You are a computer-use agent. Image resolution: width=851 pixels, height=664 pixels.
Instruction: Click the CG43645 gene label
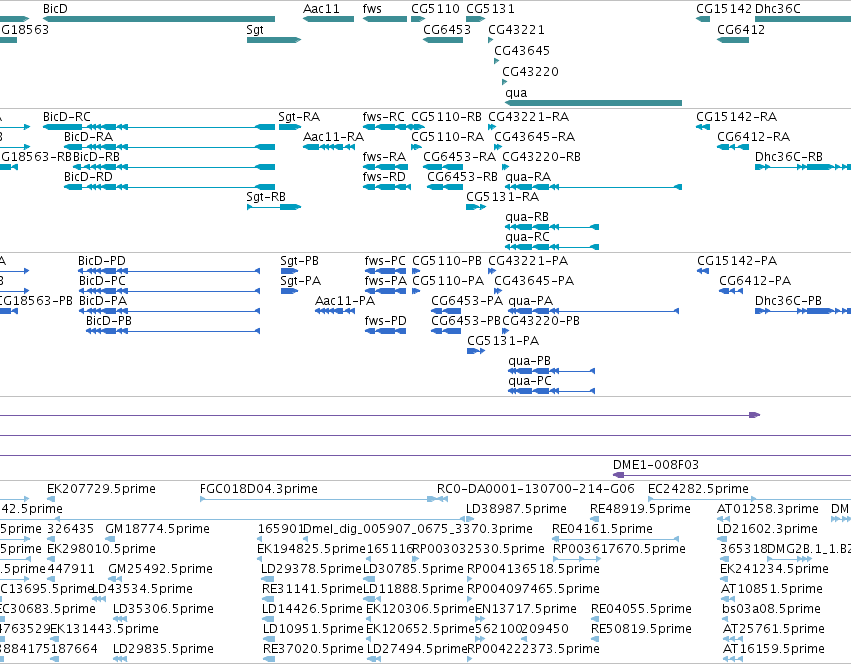tap(522, 50)
